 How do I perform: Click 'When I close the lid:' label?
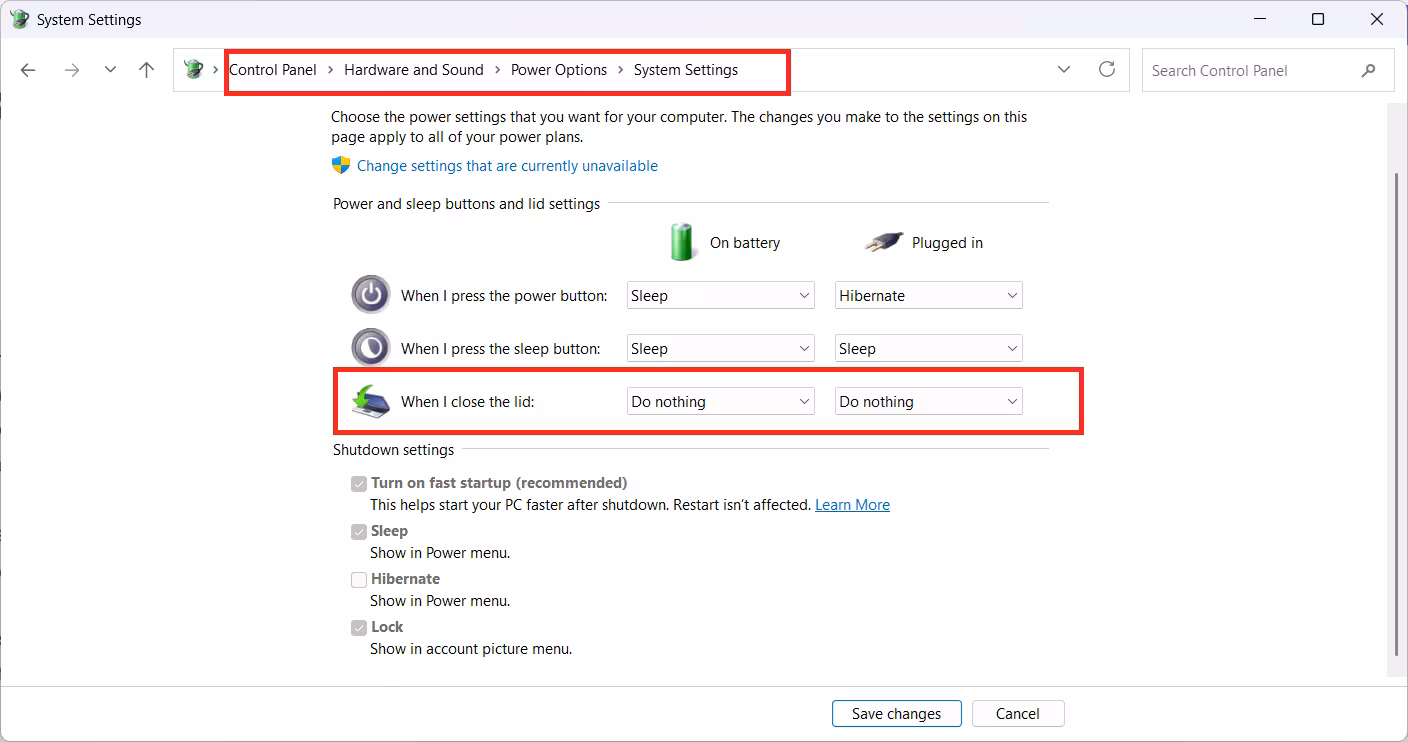click(468, 402)
